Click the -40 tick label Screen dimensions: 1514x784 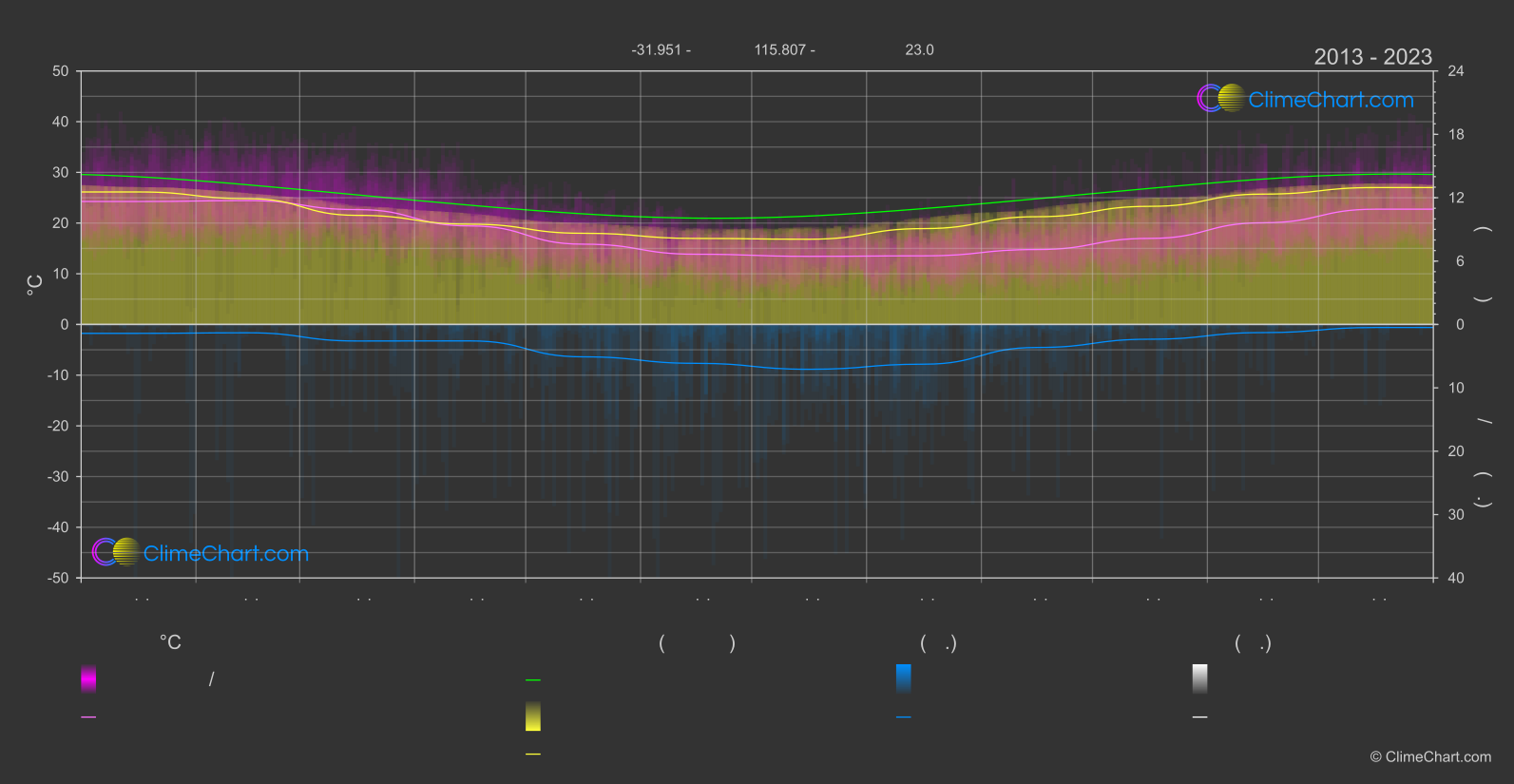pyautogui.click(x=58, y=527)
